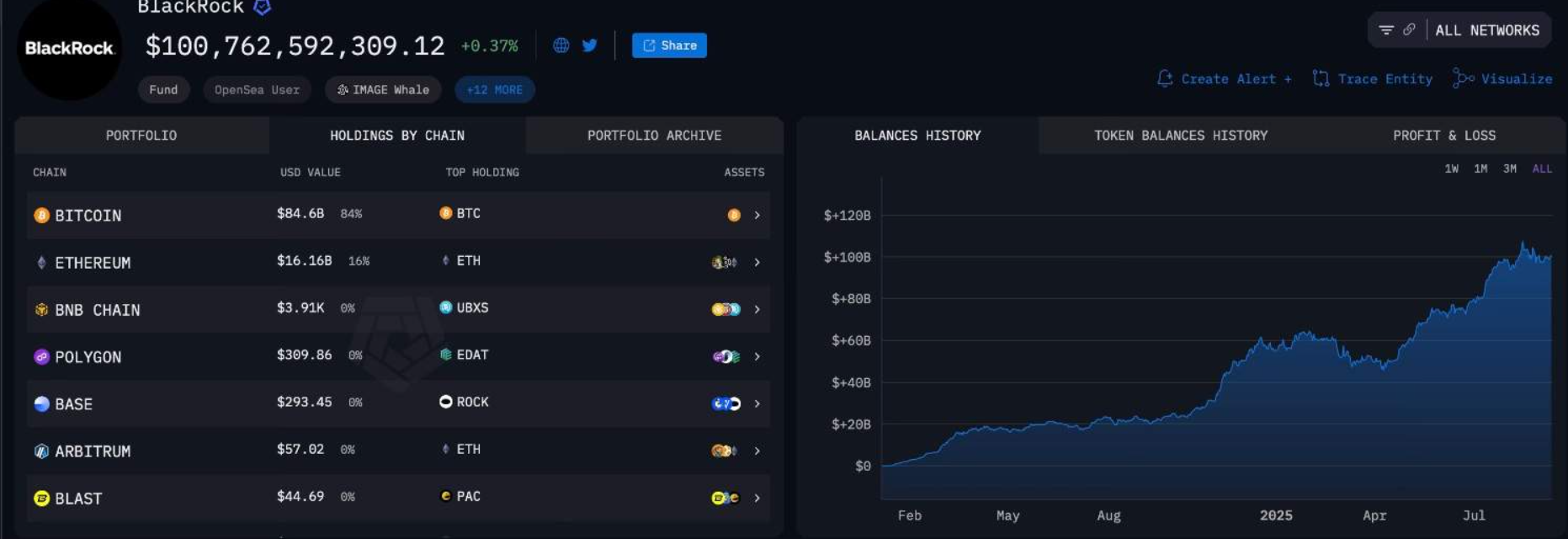Screen dimensions: 1568x539
Task: Click the asset icons cluster in Polygon row
Action: coord(726,357)
